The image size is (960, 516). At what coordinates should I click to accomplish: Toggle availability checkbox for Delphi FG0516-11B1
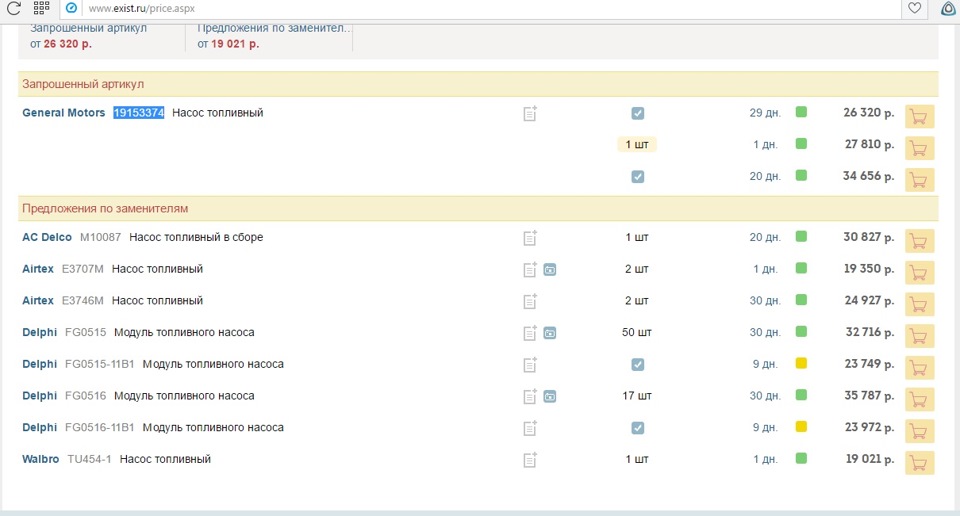tap(637, 428)
